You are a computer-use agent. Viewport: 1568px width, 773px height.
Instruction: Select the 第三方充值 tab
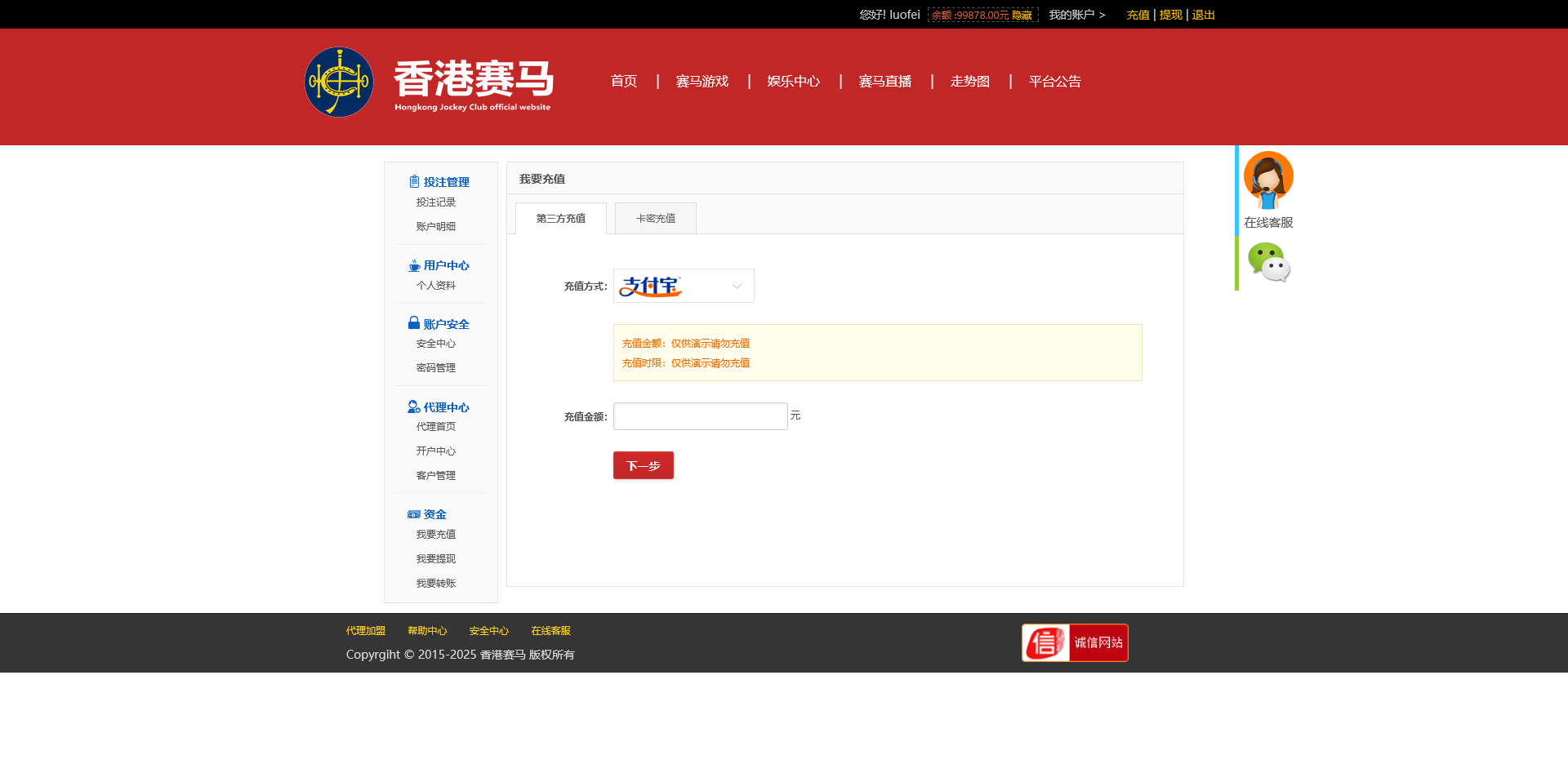pos(561,219)
